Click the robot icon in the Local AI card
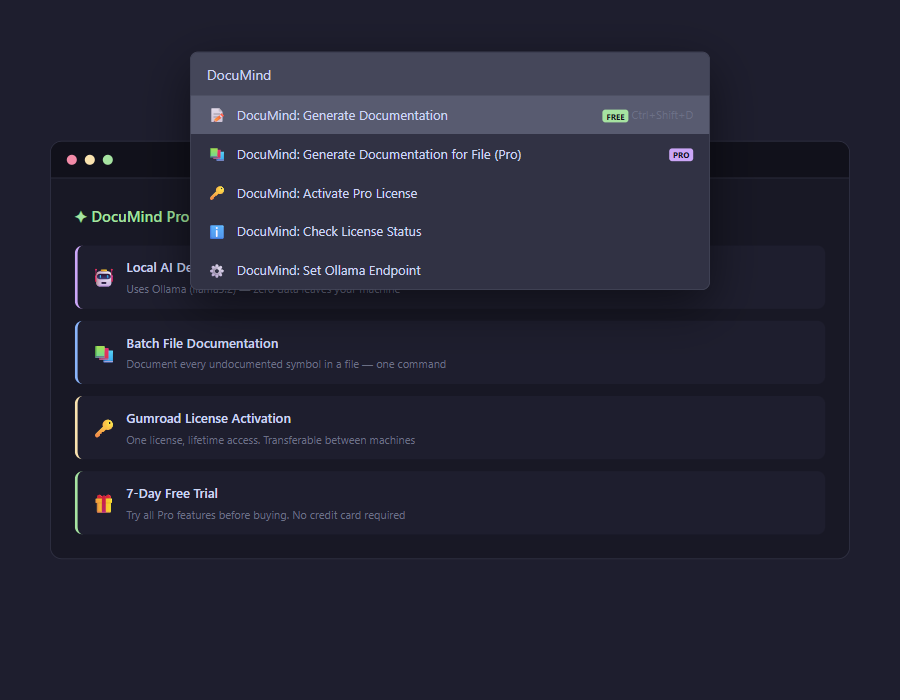Image resolution: width=900 pixels, height=700 pixels. 104,278
